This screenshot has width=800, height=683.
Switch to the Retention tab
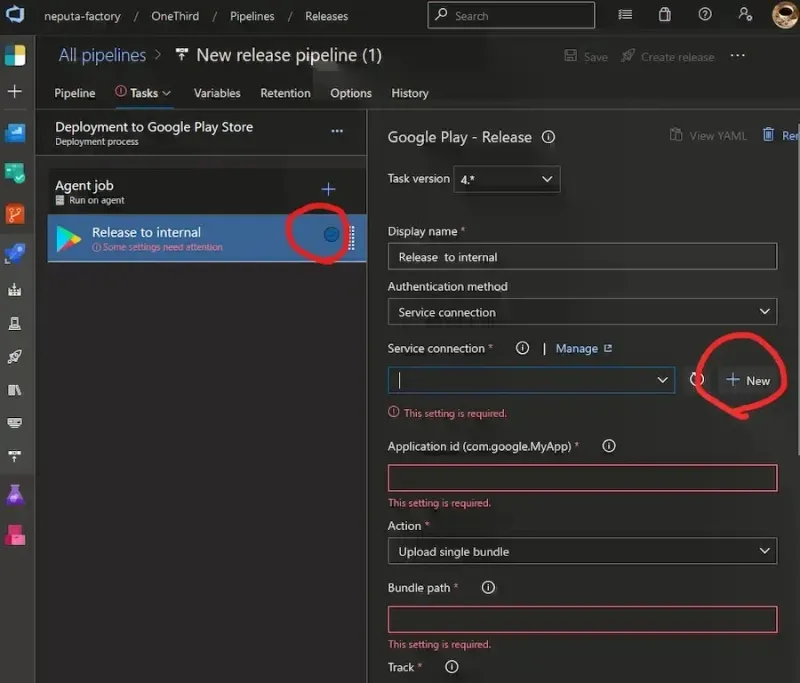pos(285,93)
